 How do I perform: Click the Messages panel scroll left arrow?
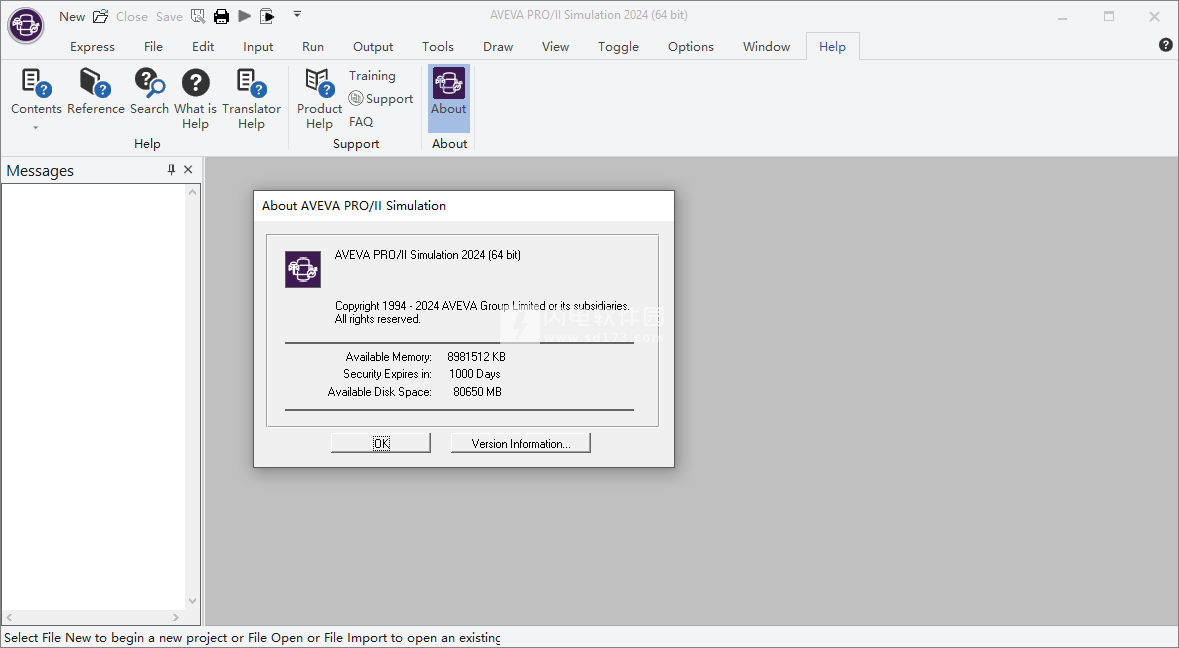(10, 617)
